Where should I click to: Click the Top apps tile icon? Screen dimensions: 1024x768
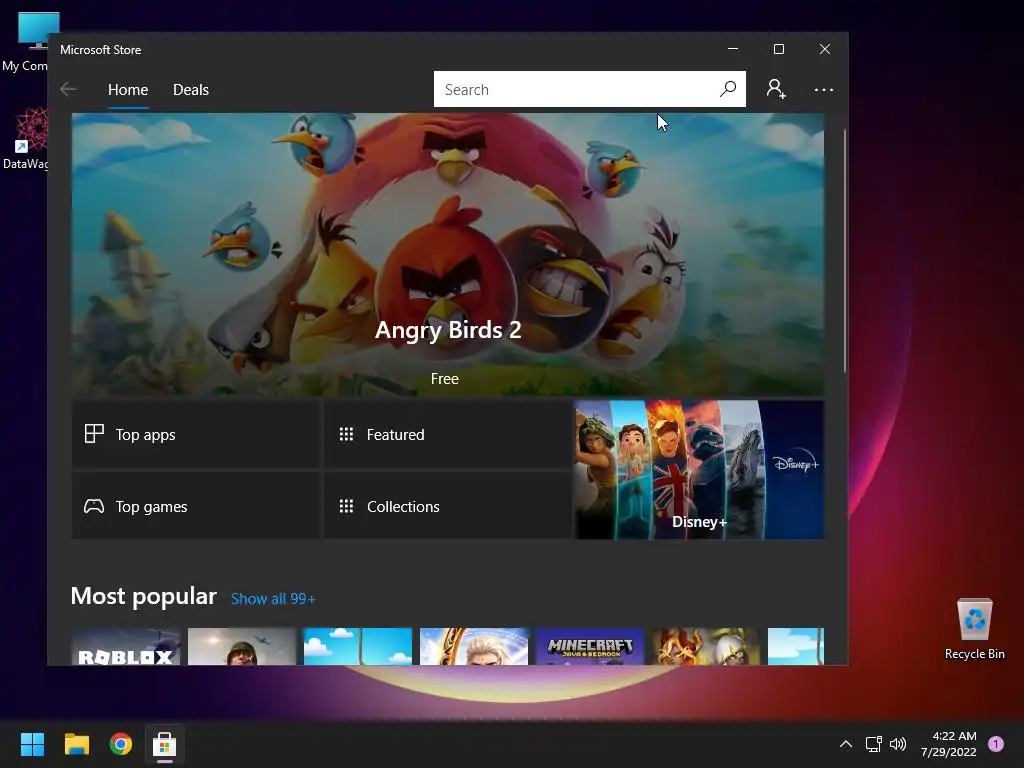click(x=94, y=434)
